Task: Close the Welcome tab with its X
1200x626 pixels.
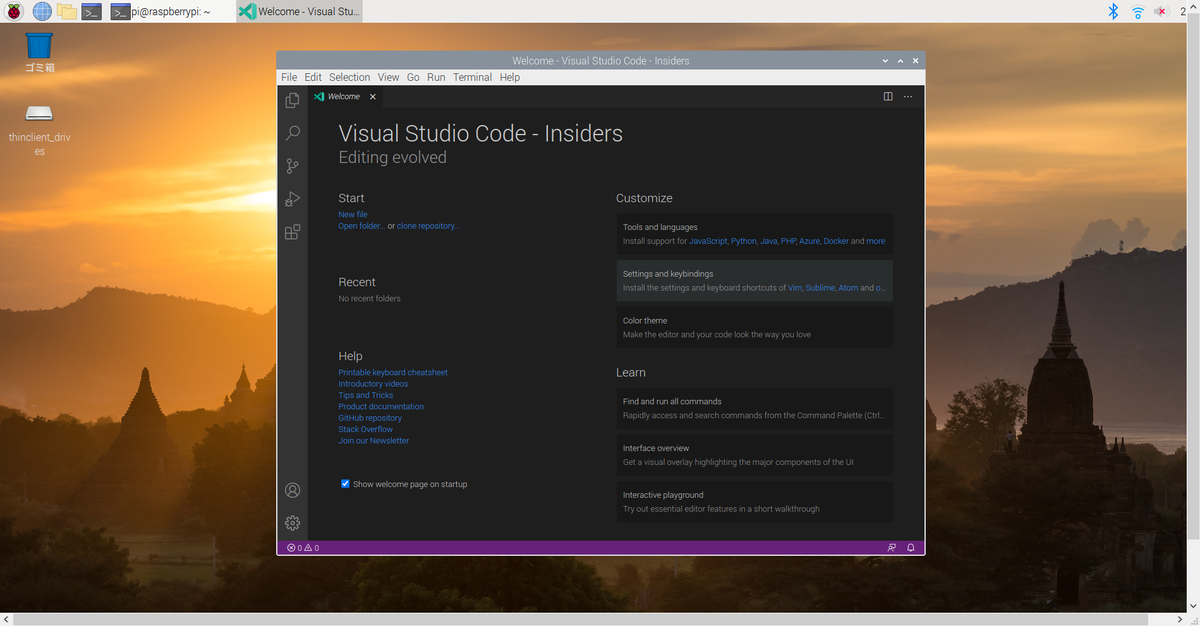Action: pos(373,97)
